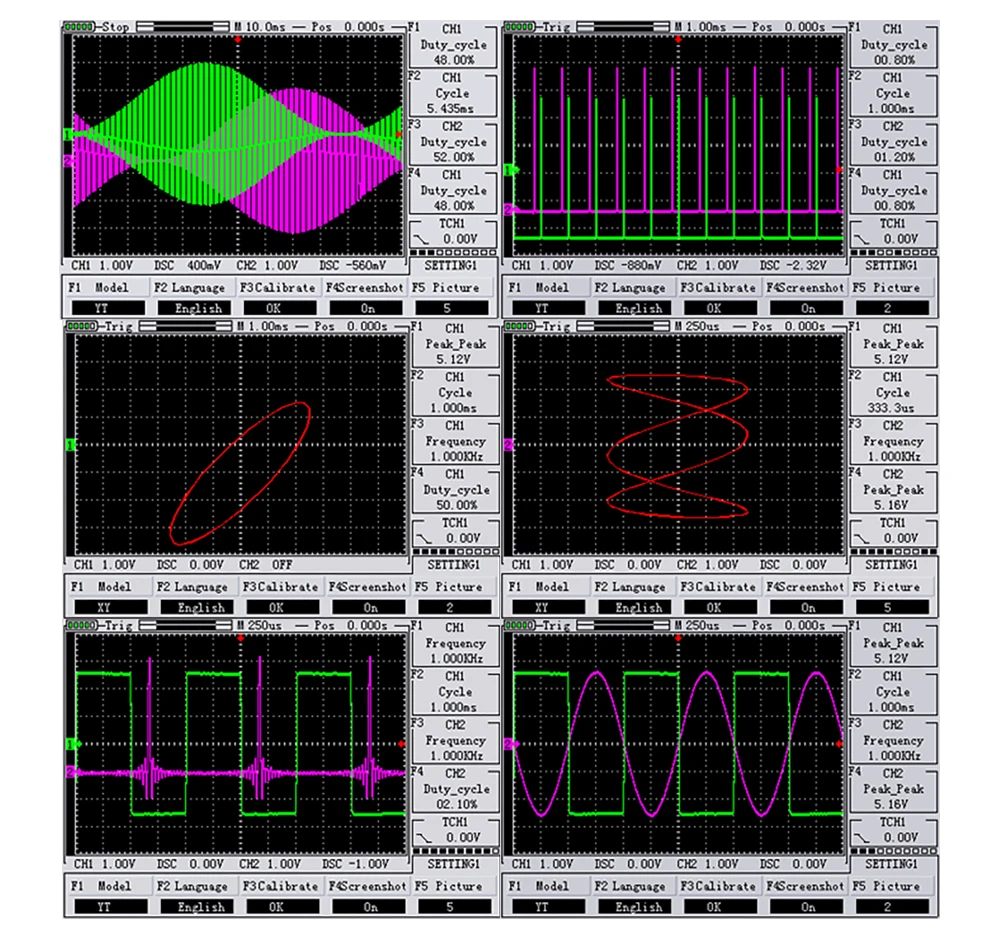Viewport: 1000px width, 936px height.
Task: Select magenta channel 2 marker on the modulated-waveform screen
Action: pos(68,161)
